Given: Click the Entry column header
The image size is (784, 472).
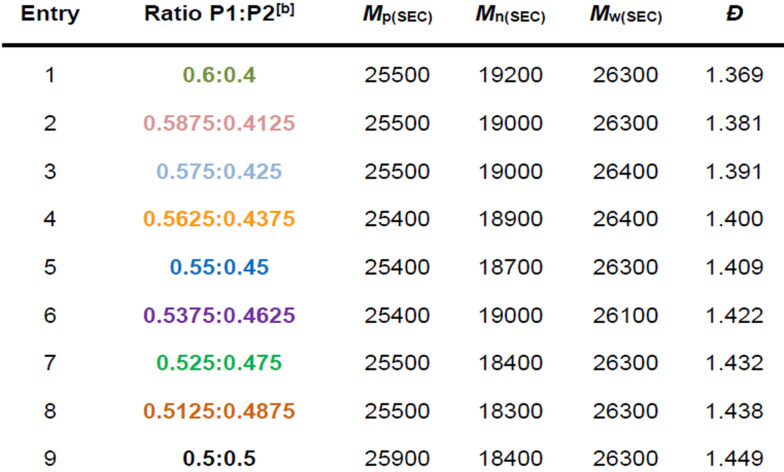Looking at the screenshot, I should click(50, 17).
